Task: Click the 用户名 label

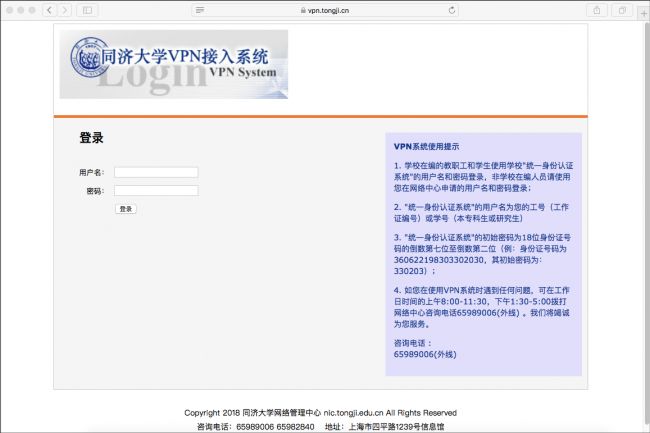Action: (92, 172)
